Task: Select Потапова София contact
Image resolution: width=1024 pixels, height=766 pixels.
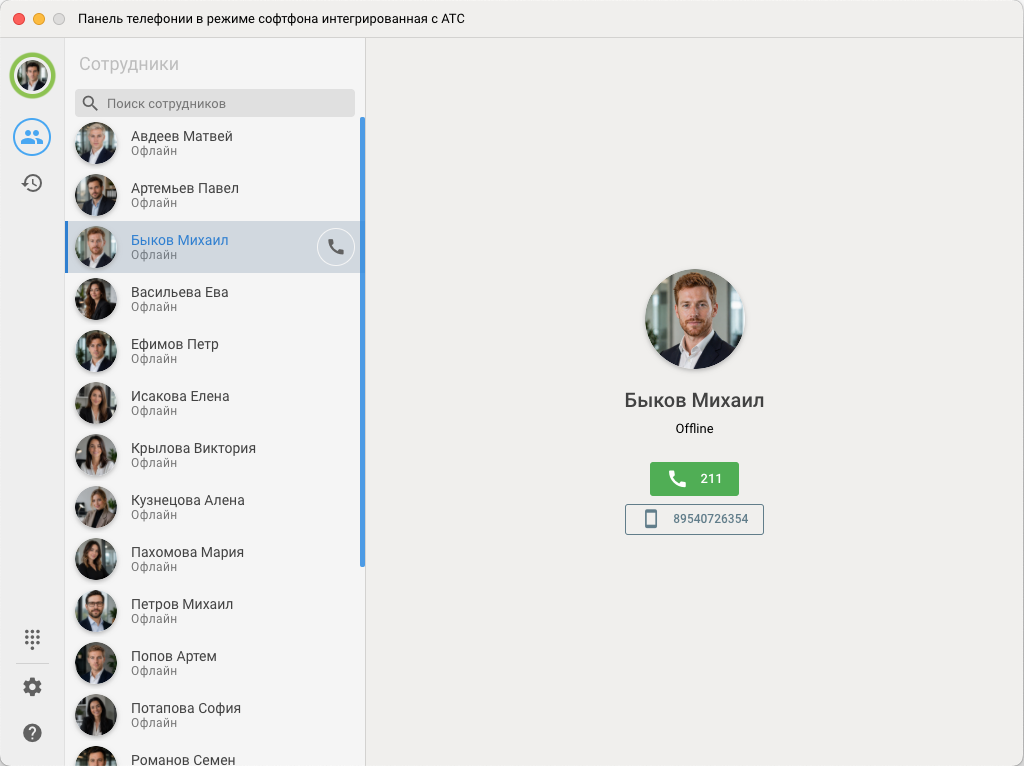Action: [x=213, y=715]
